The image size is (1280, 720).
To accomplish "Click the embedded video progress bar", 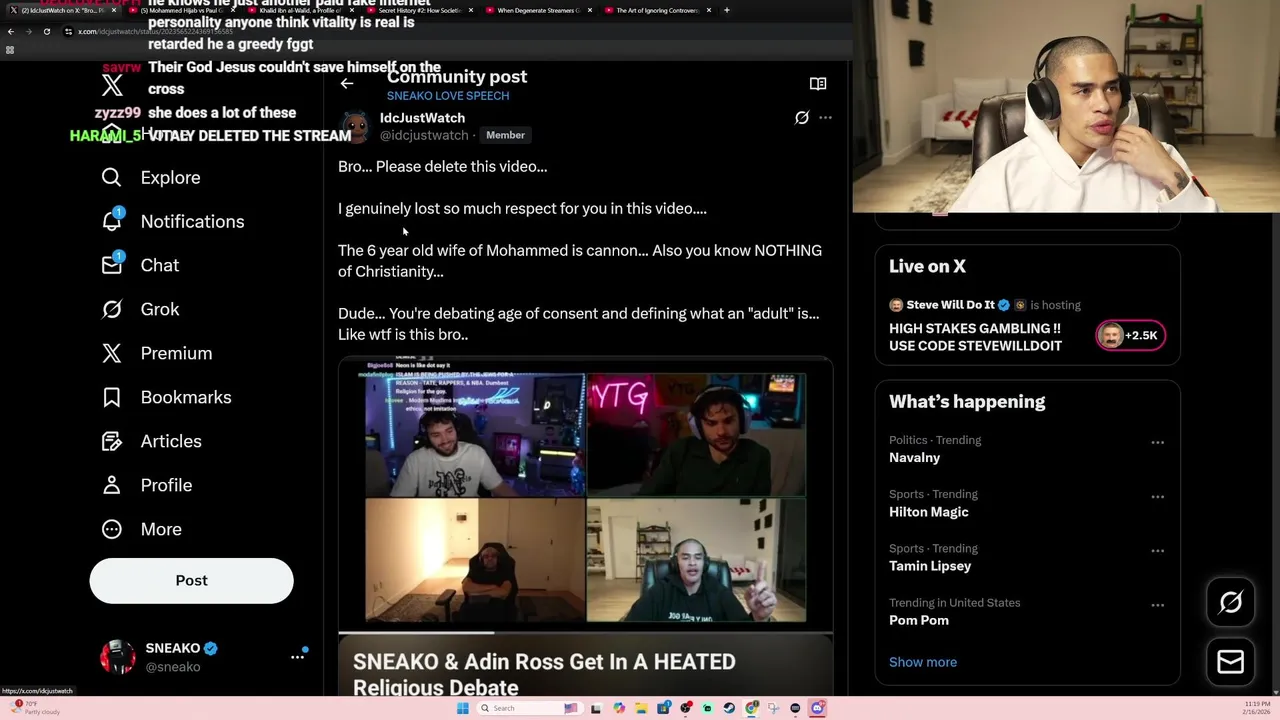I will point(585,632).
